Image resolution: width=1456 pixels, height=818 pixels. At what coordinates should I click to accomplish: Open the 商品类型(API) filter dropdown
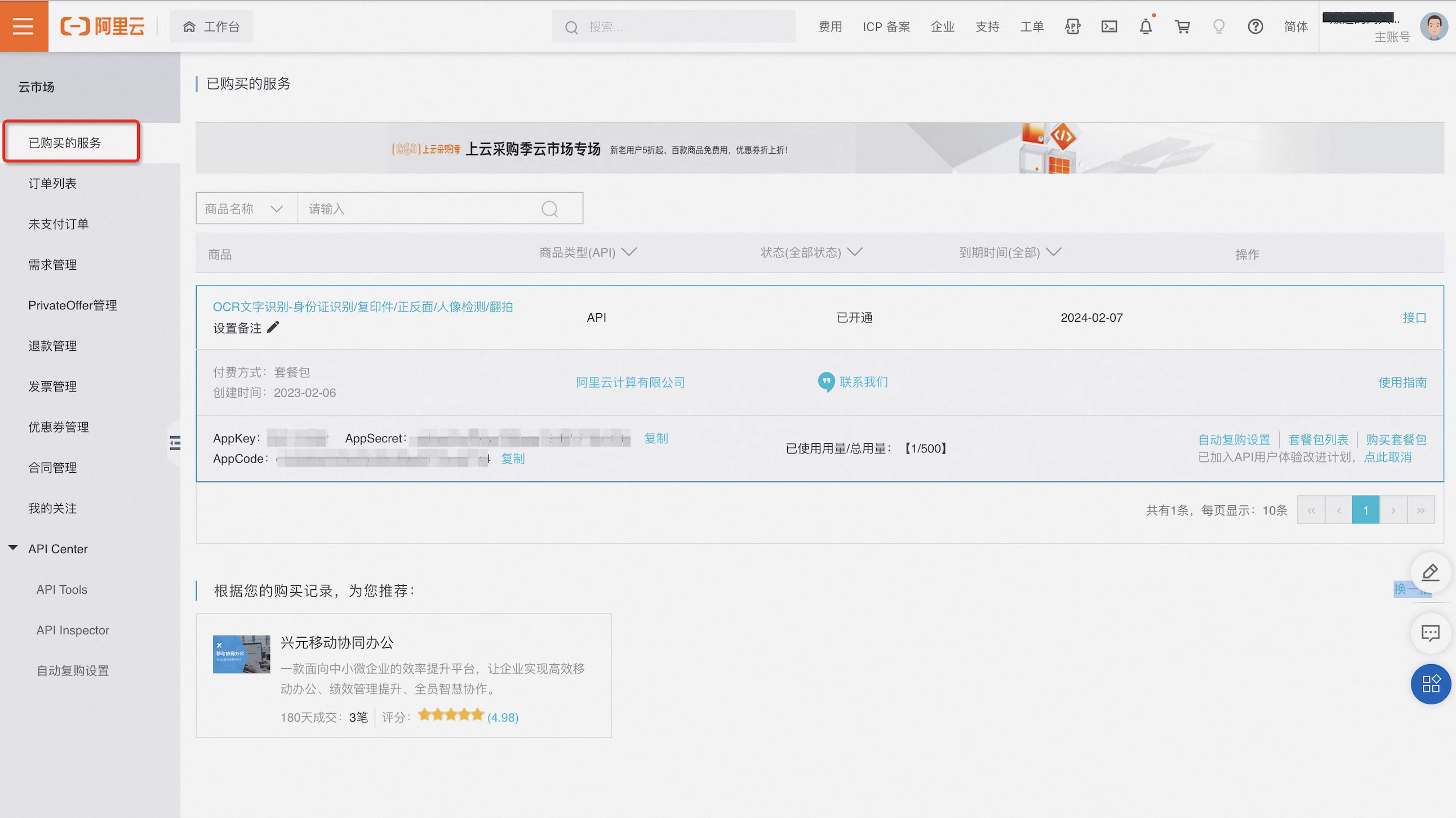click(x=588, y=252)
